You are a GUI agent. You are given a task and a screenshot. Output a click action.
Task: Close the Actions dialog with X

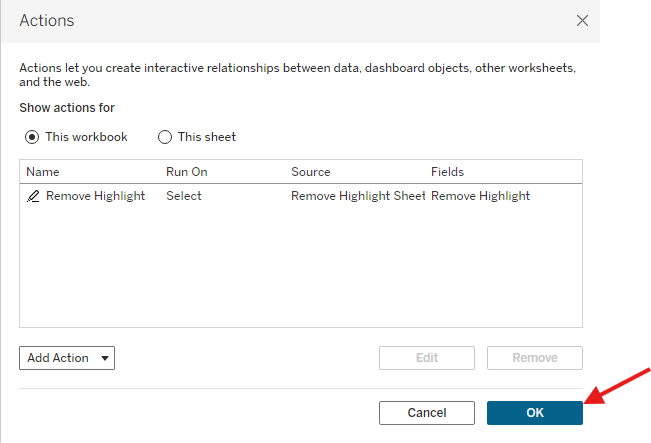pos(583,20)
